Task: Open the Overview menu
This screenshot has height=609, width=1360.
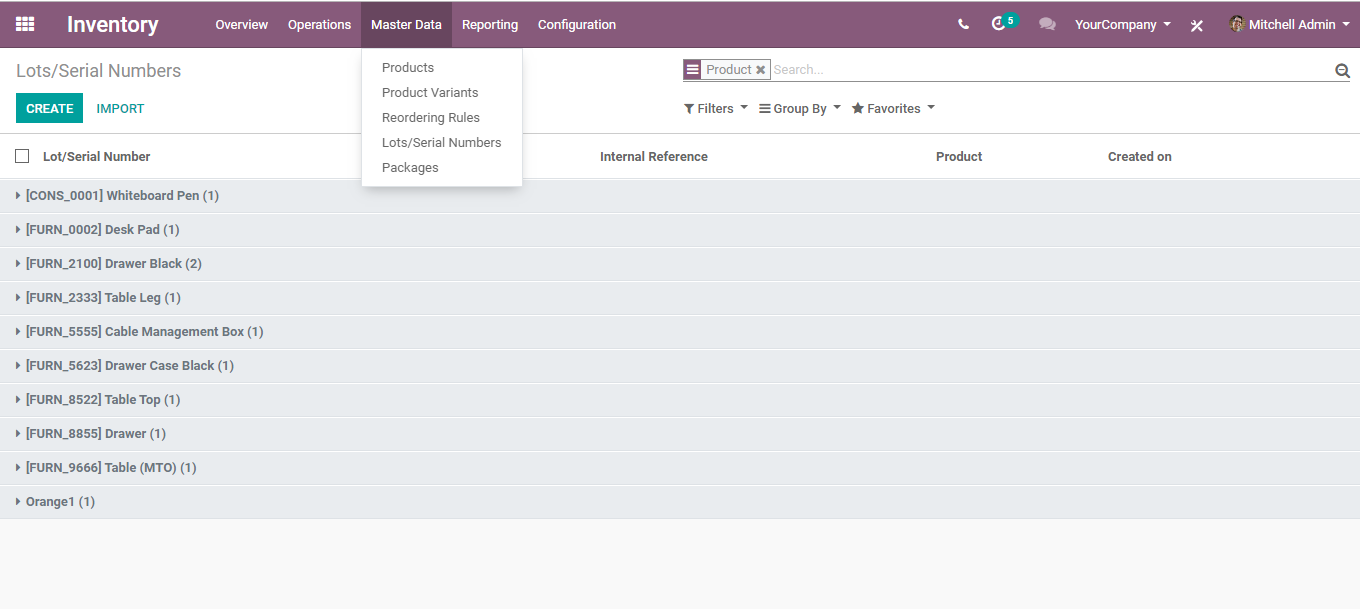Action: [242, 24]
